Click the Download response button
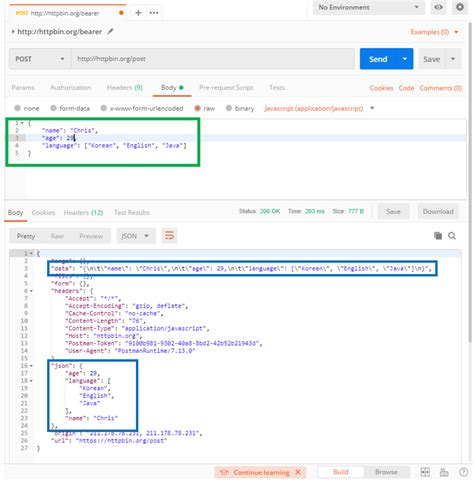Image resolution: width=474 pixels, height=482 pixels. coord(438,212)
